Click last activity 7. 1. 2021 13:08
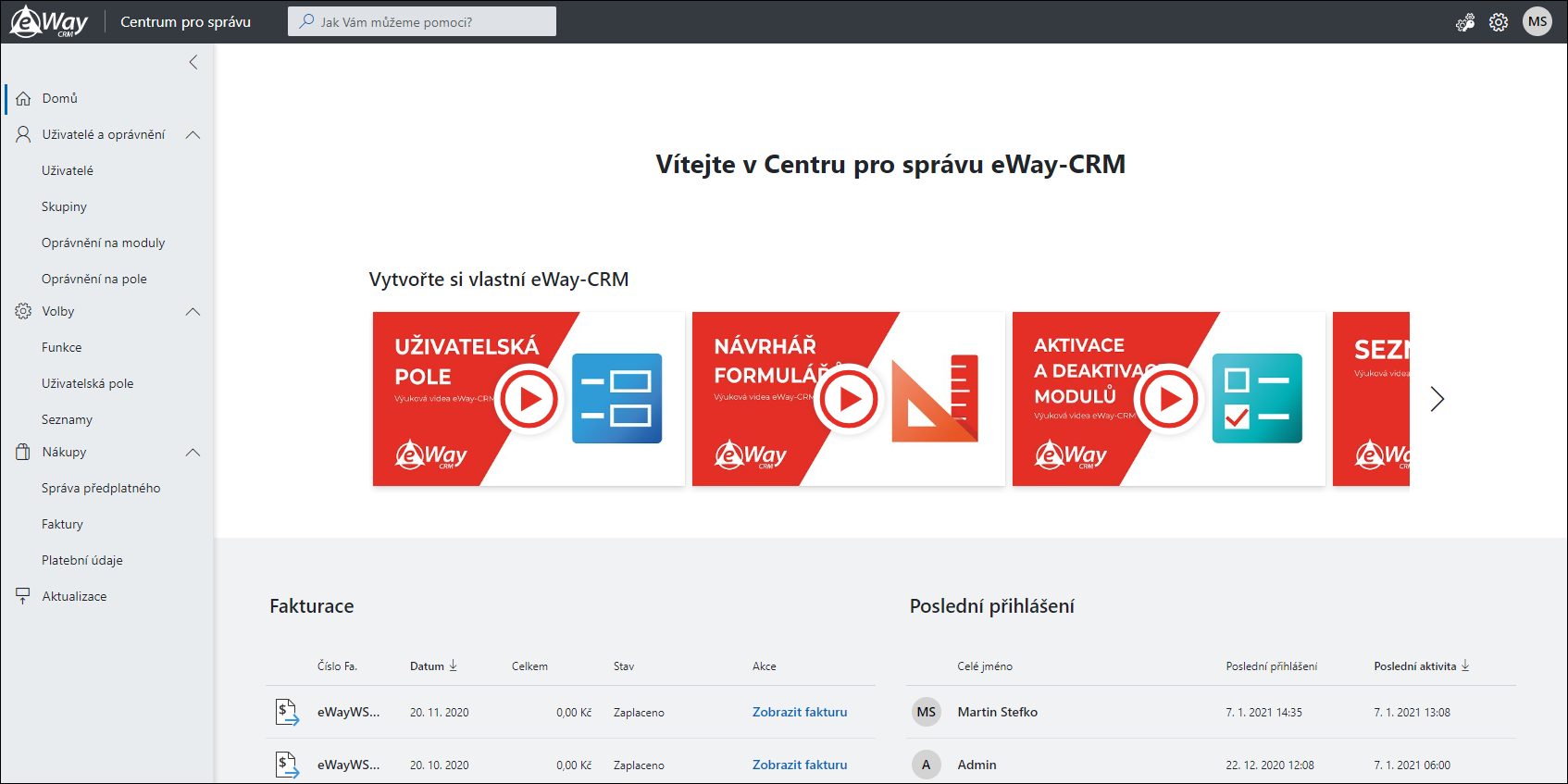 [1412, 713]
